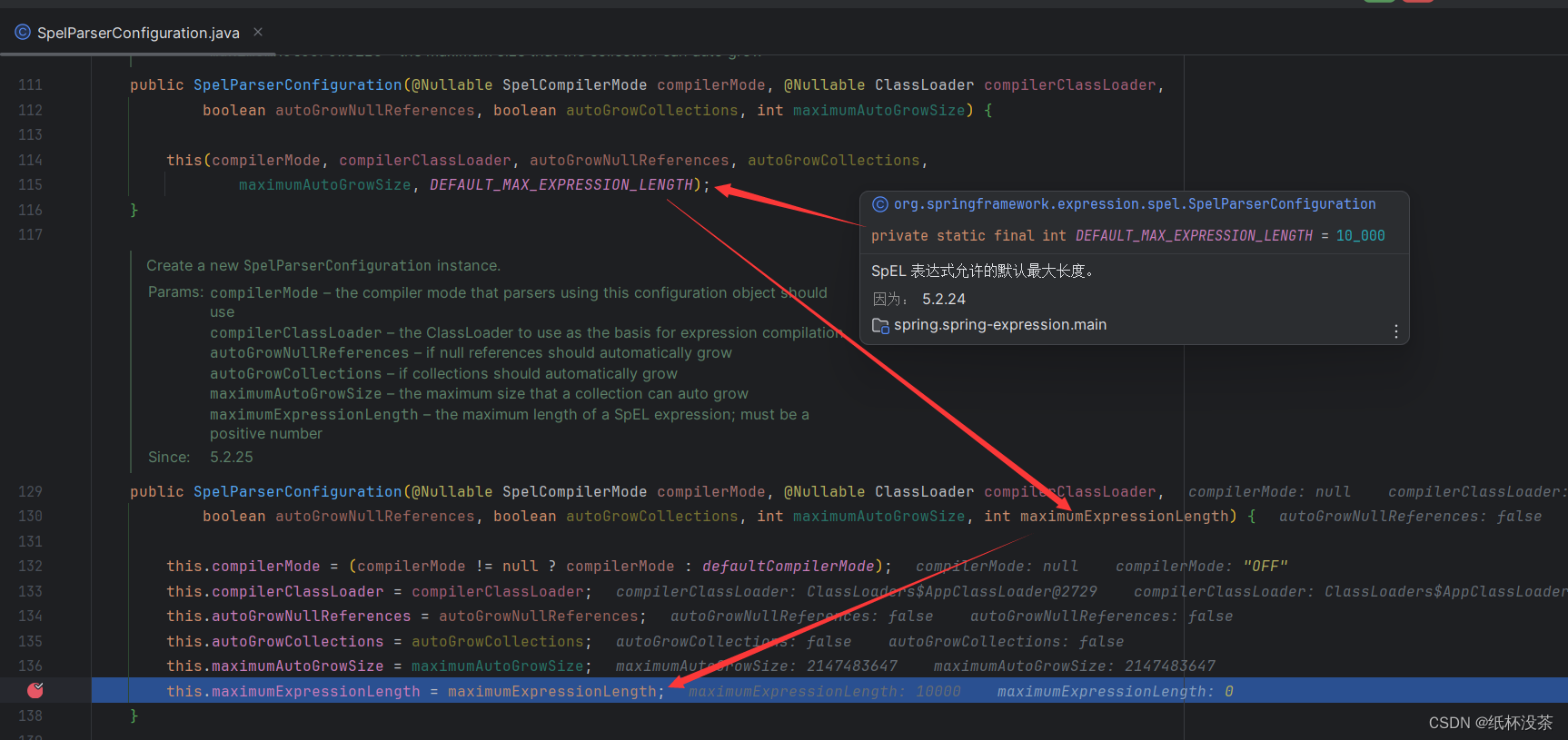The image size is (1568, 740).
Task: Click line number 129 in the gutter
Action: 30,491
